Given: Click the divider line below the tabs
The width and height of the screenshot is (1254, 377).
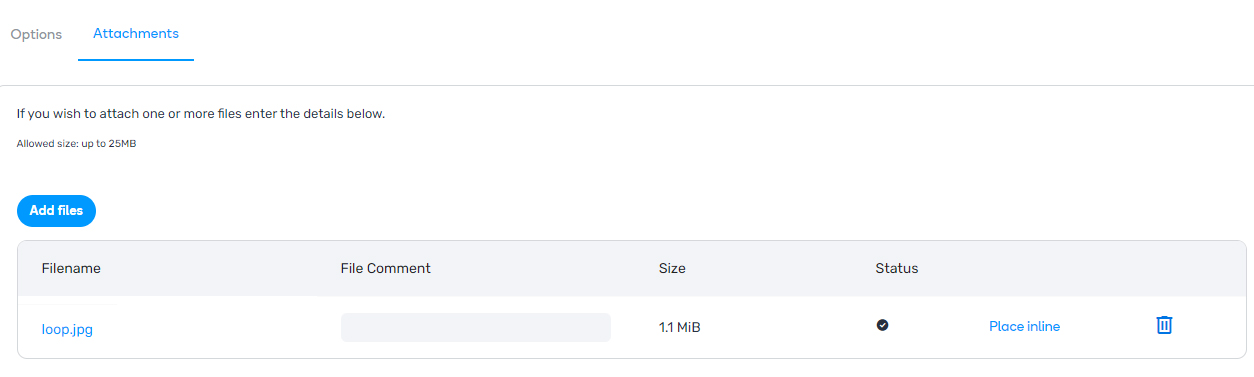Looking at the screenshot, I should (627, 85).
